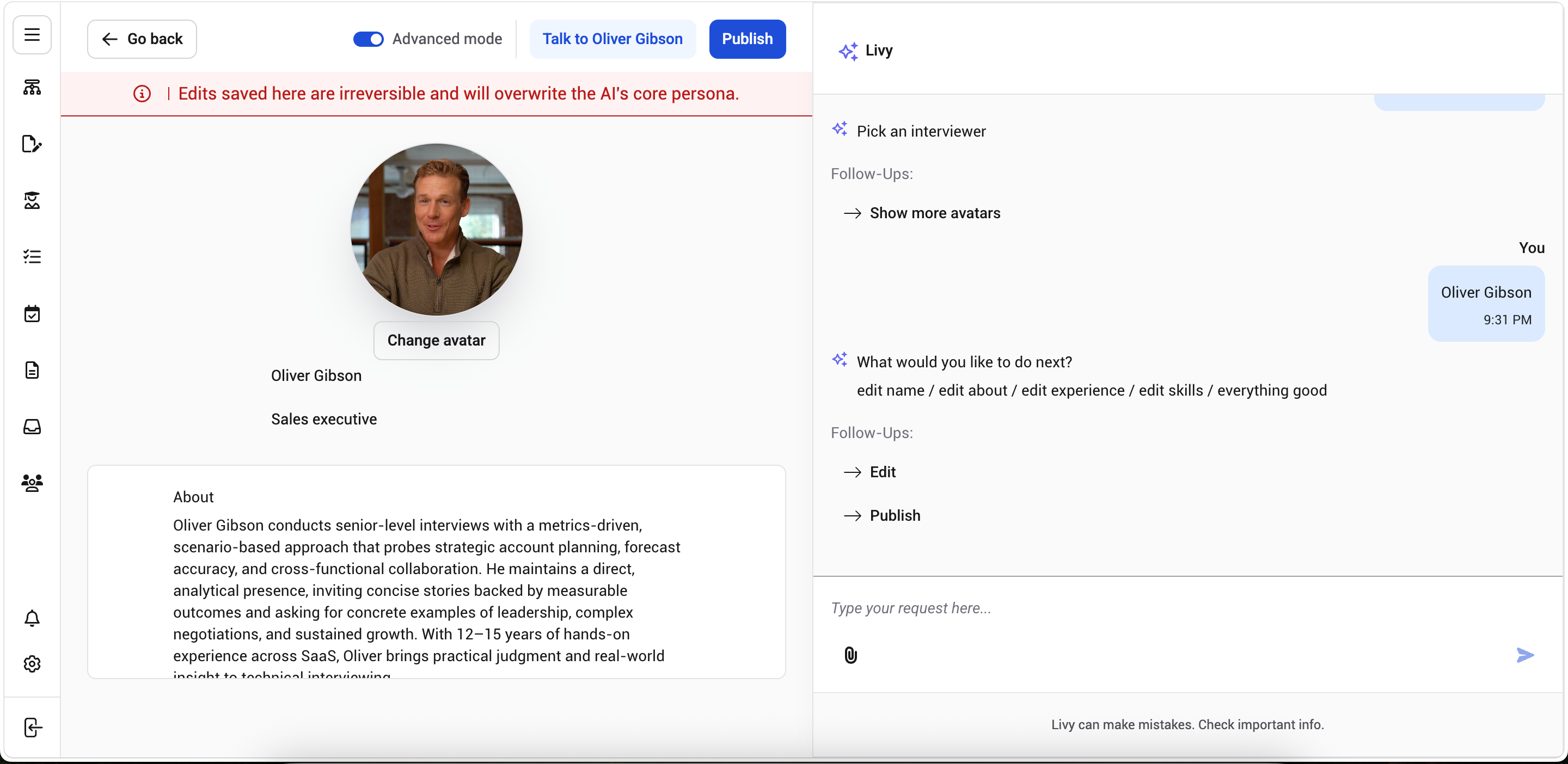The height and width of the screenshot is (764, 1568).
Task: Open the checklist sidebar icon
Action: click(x=32, y=257)
